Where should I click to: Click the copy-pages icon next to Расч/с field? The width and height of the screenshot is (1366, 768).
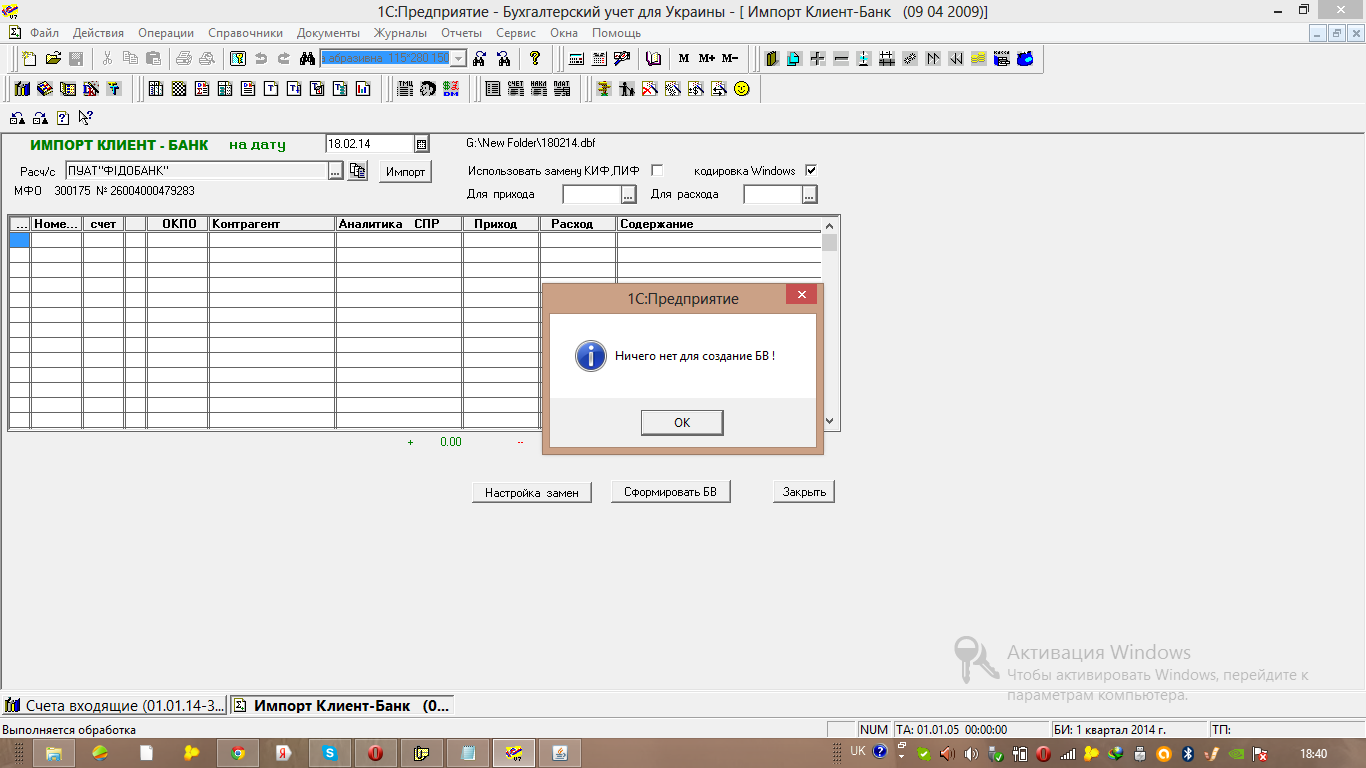click(358, 170)
